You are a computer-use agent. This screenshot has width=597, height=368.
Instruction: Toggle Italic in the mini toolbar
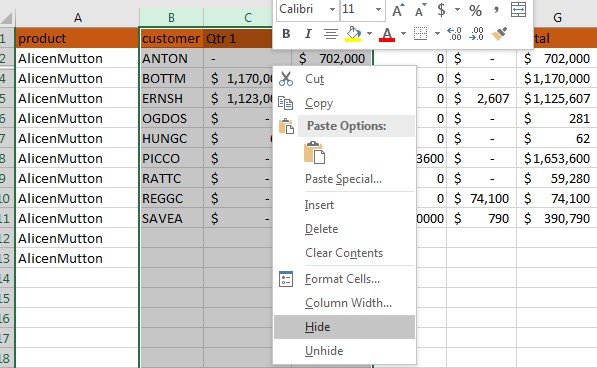308,34
